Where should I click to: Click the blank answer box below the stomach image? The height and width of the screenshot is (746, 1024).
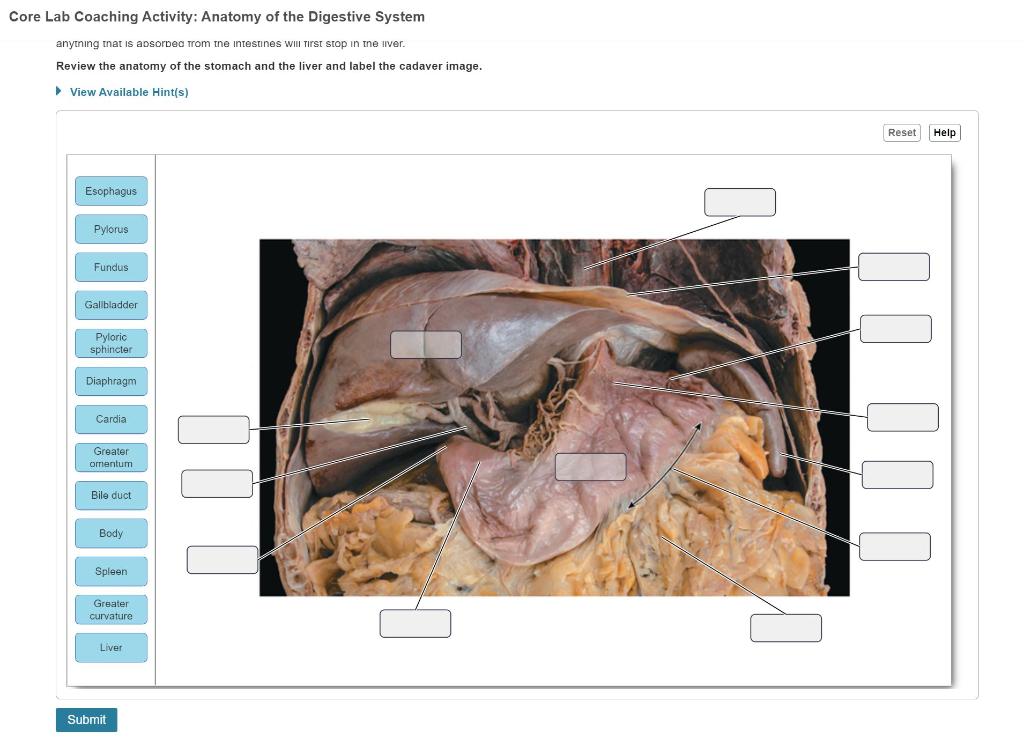(415, 623)
